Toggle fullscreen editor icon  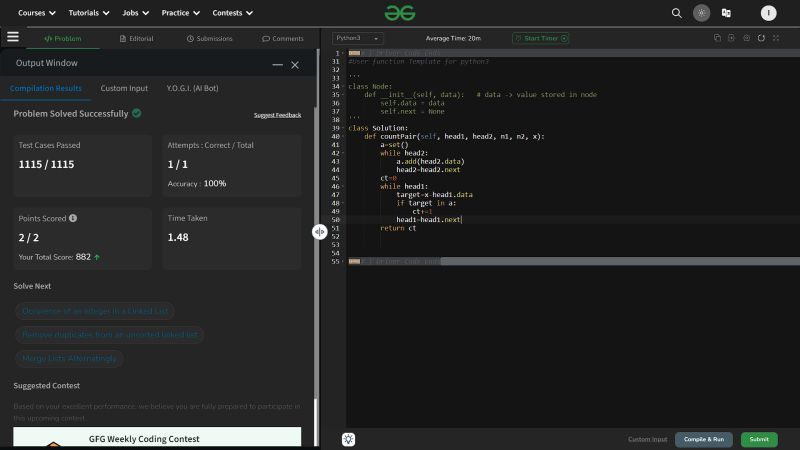pyautogui.click(x=776, y=38)
